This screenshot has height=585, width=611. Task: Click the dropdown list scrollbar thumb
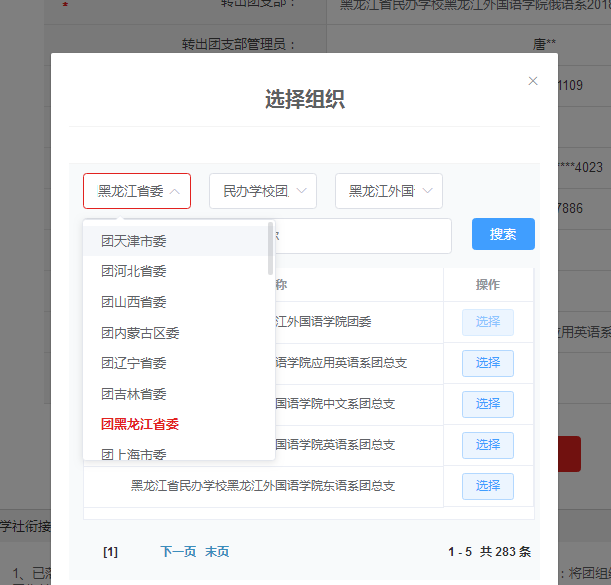click(x=270, y=248)
